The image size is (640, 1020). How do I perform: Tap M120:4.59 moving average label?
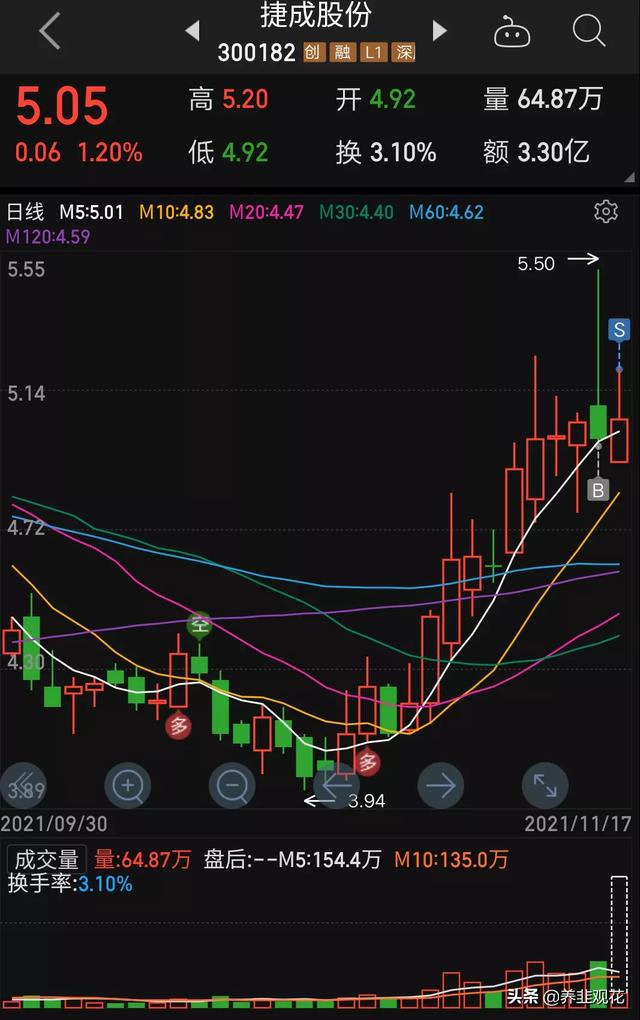[x=47, y=236]
